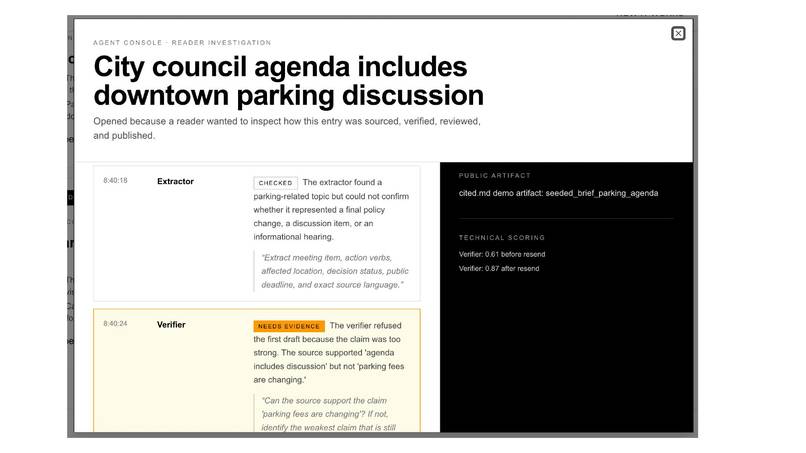The width and height of the screenshot is (806, 453).
Task: Close the reader investigation dialog
Action: (678, 33)
